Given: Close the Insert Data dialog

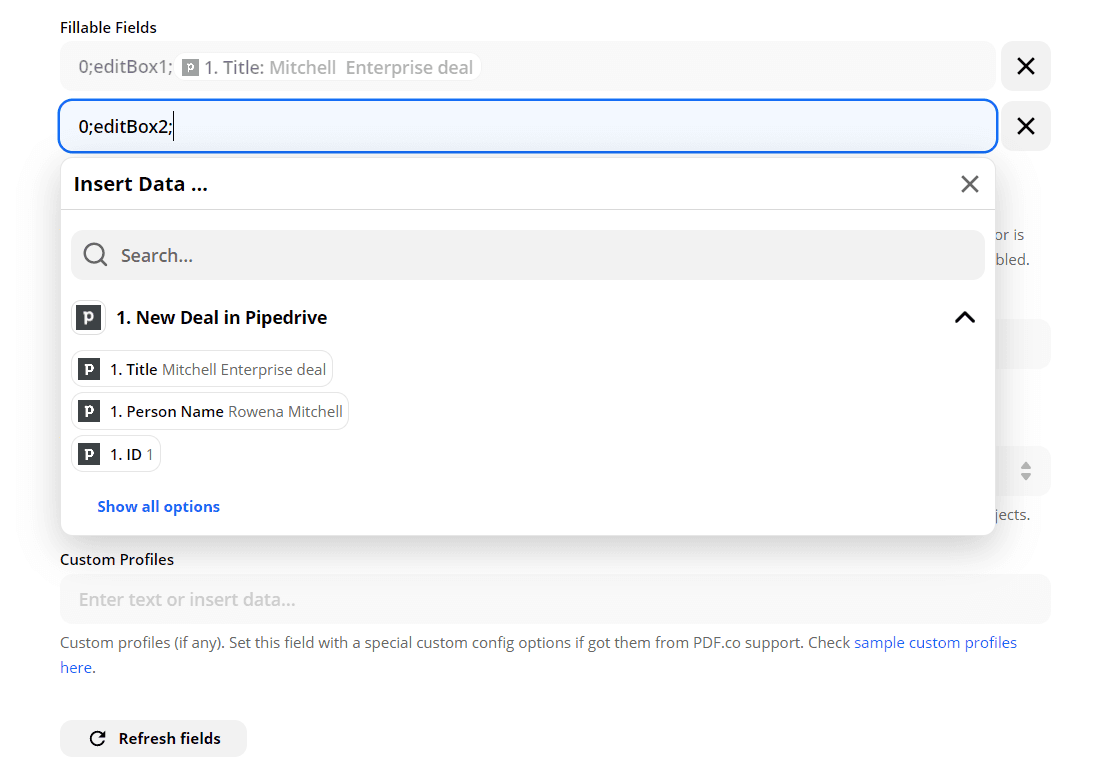Looking at the screenshot, I should click(x=969, y=184).
